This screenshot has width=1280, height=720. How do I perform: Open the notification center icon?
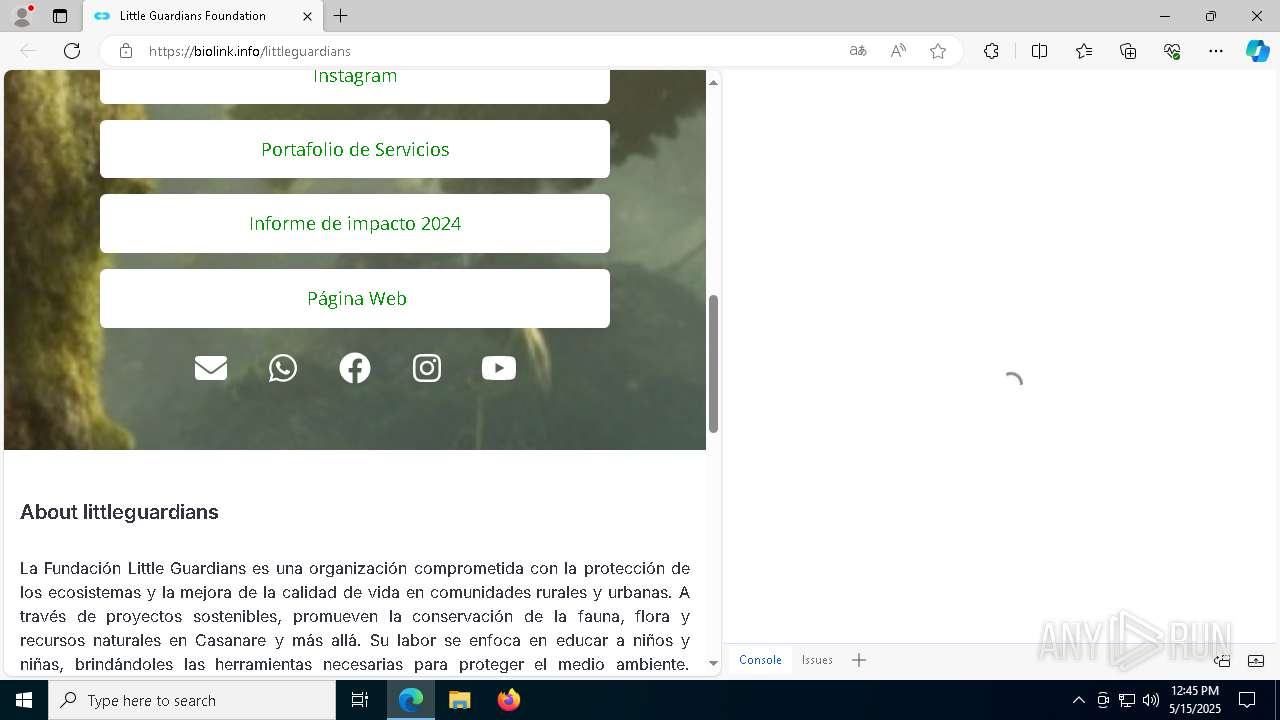coord(1247,700)
